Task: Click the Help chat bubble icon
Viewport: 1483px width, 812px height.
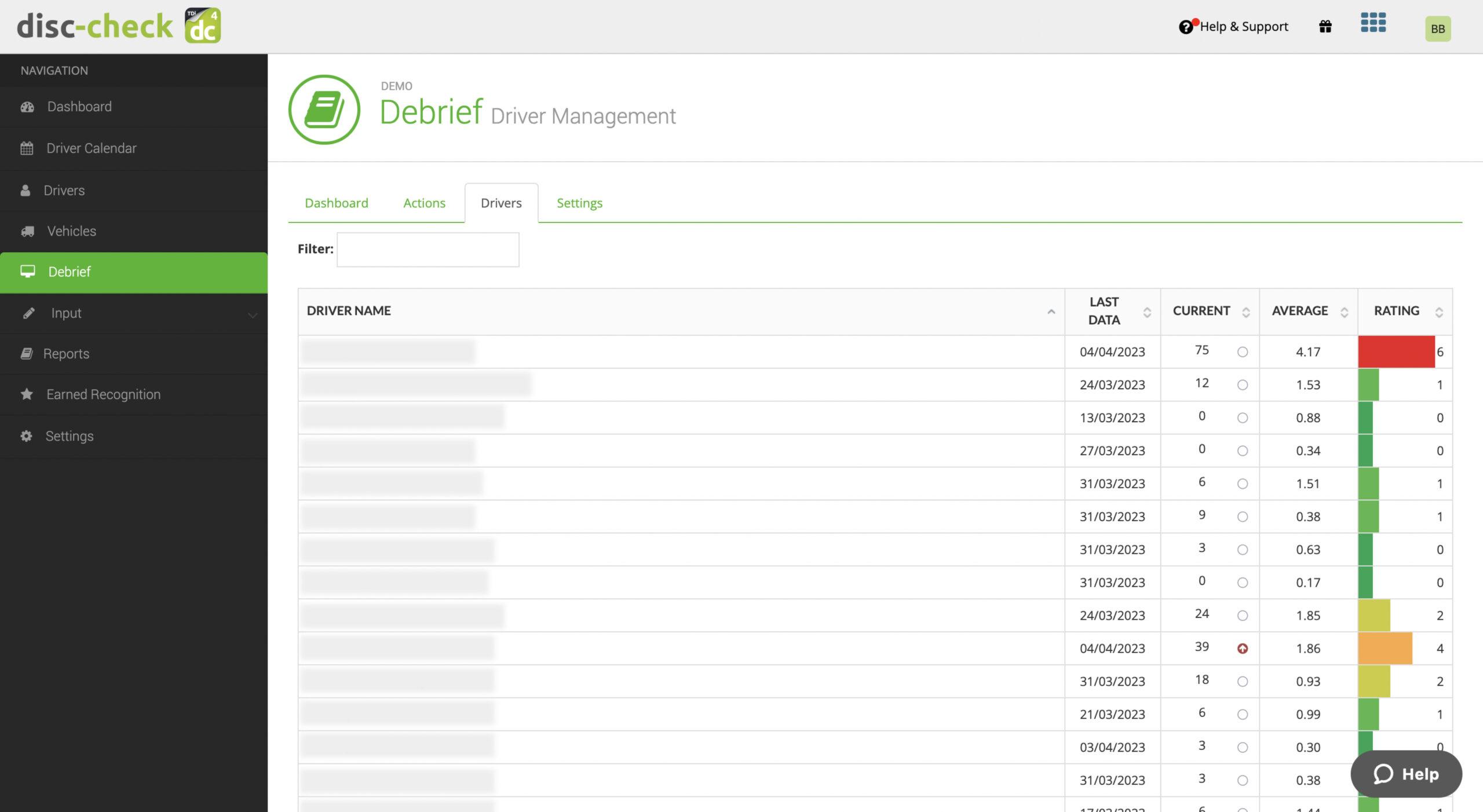Action: (1383, 774)
